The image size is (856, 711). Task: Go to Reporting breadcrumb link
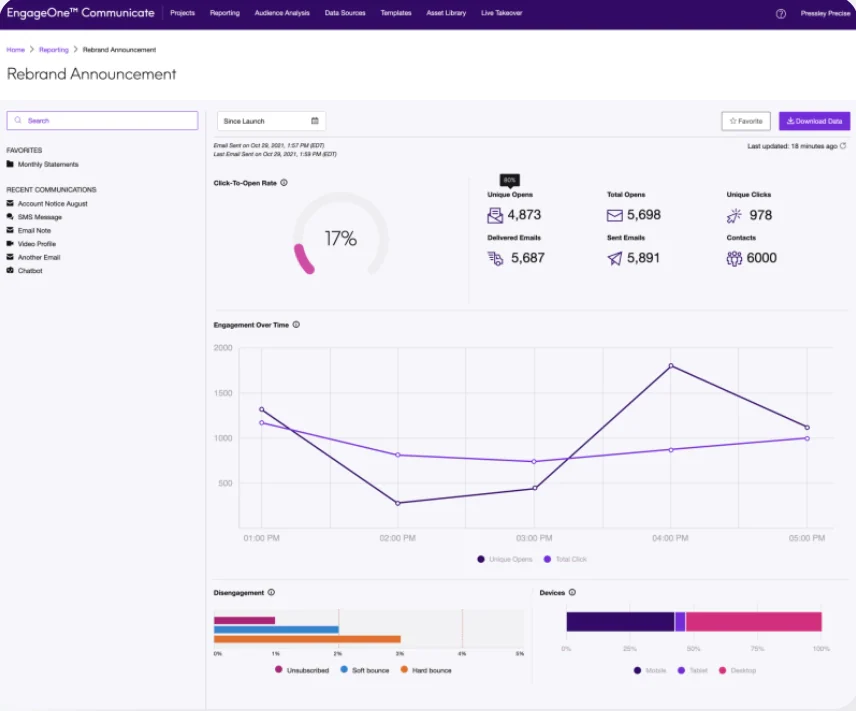pos(54,50)
